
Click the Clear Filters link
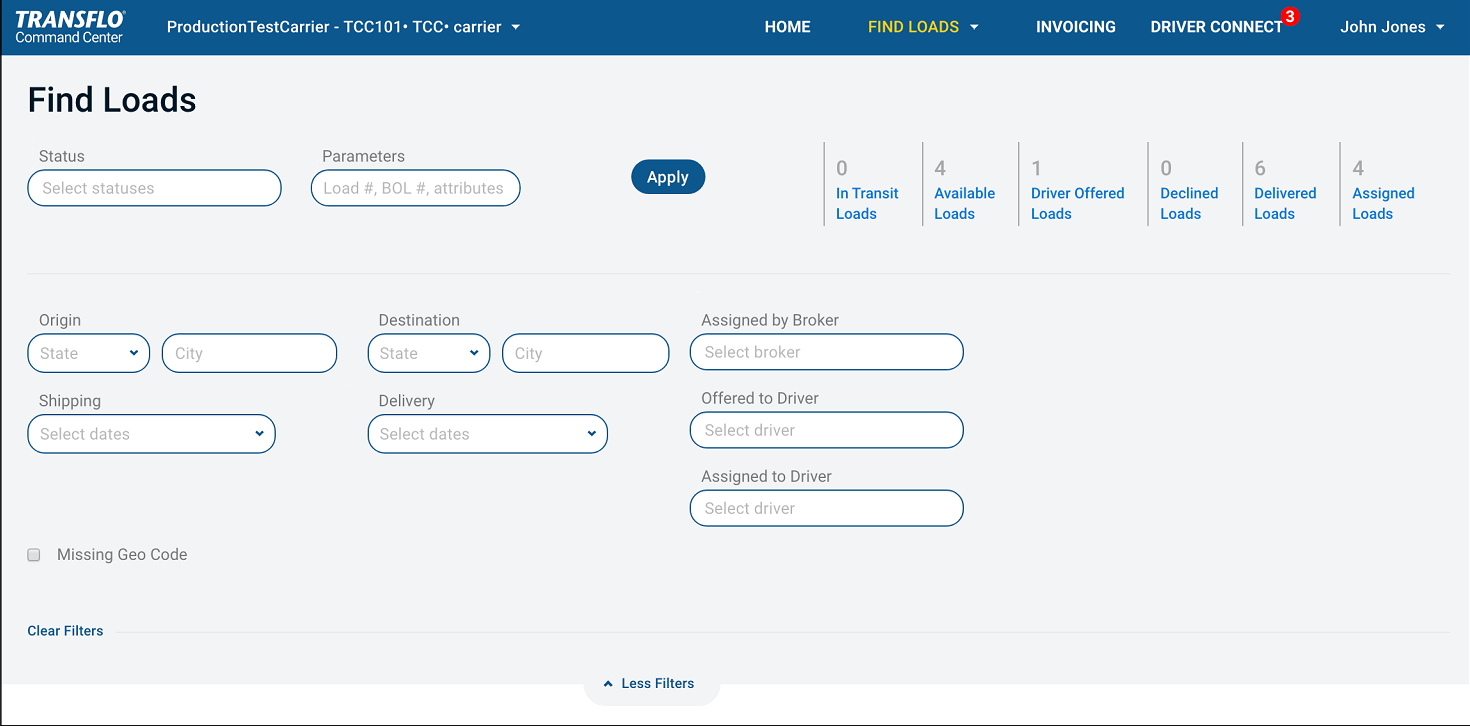coord(65,631)
